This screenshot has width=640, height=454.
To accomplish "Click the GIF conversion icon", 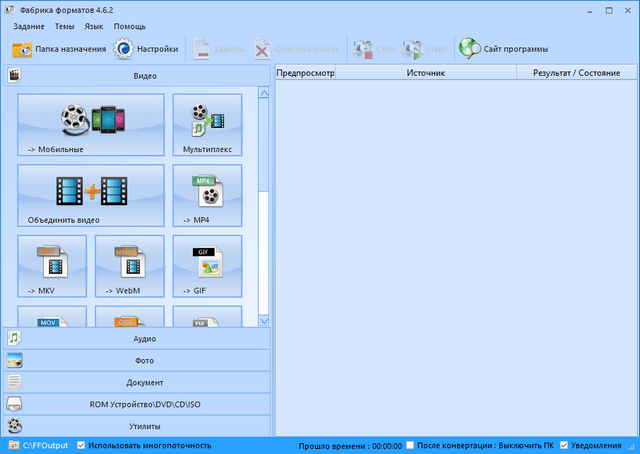I will 207,265.
